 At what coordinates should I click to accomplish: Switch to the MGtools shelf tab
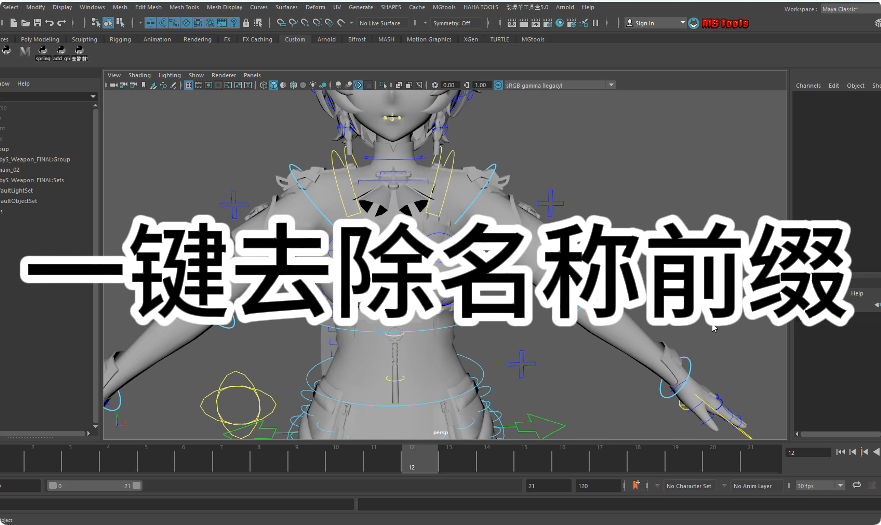[x=533, y=39]
